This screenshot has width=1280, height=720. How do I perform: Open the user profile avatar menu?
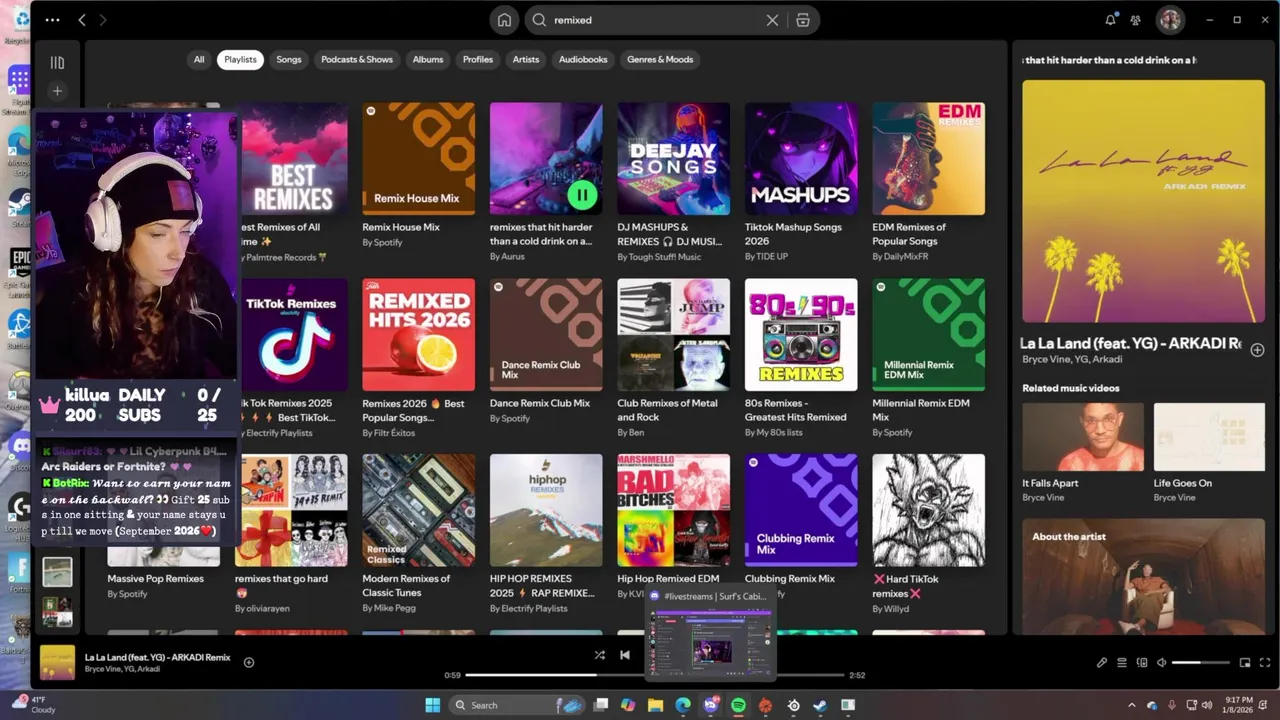click(x=1170, y=20)
